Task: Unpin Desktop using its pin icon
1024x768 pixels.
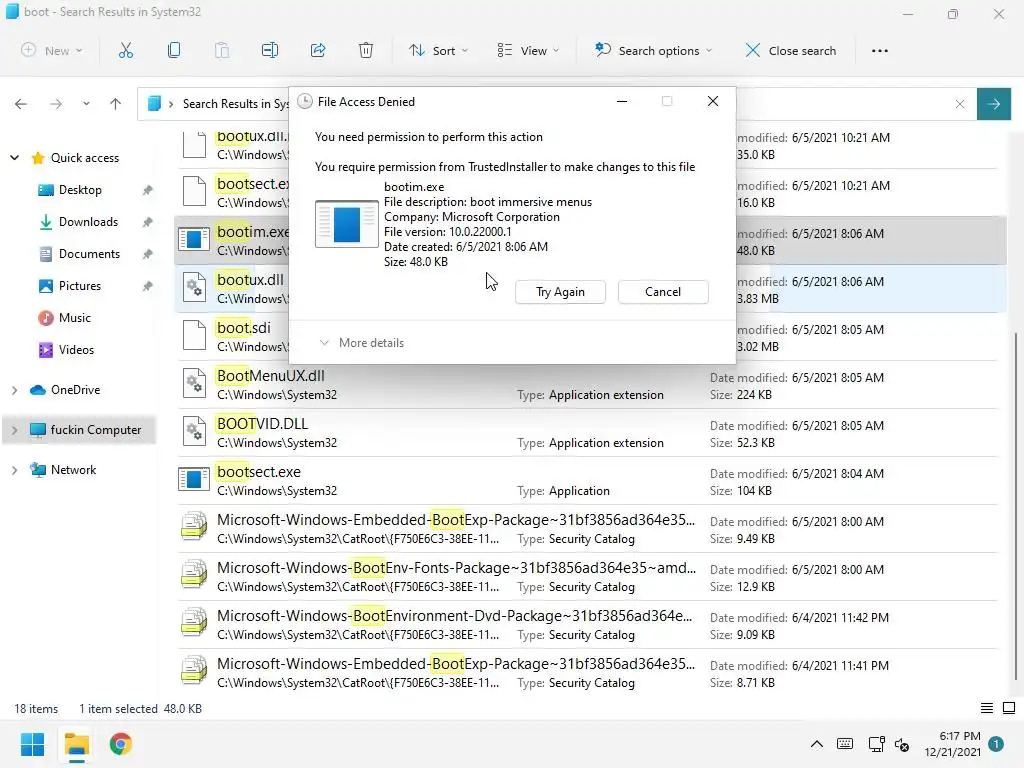Action: click(148, 190)
